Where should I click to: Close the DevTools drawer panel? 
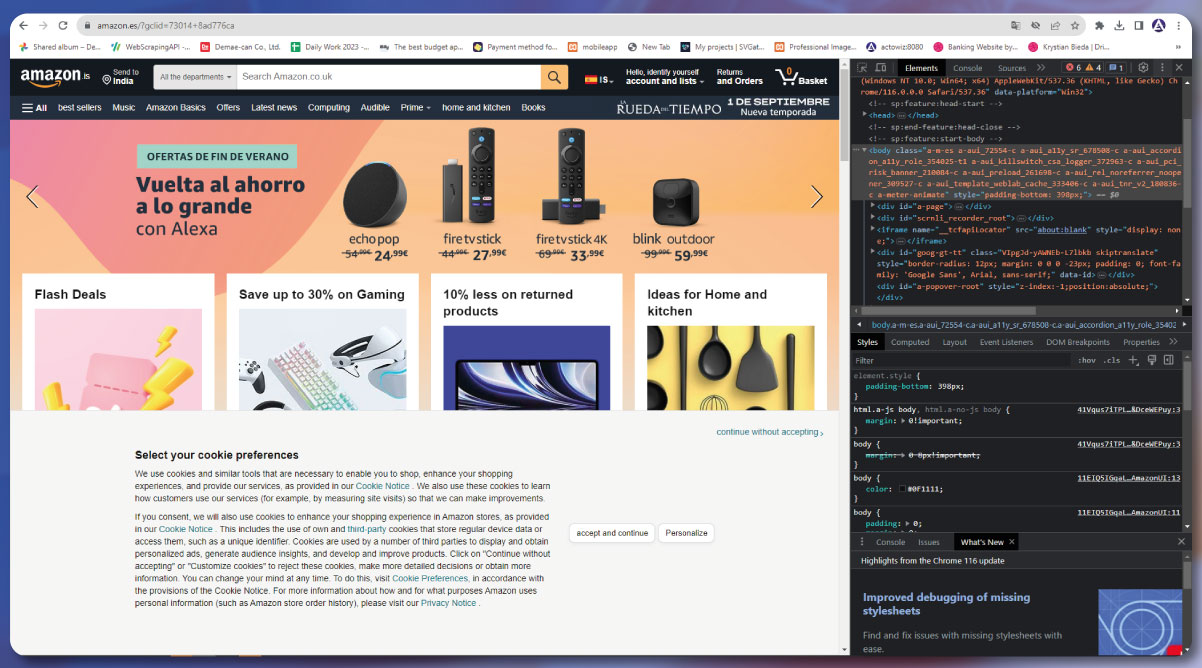pyautogui.click(x=1181, y=542)
